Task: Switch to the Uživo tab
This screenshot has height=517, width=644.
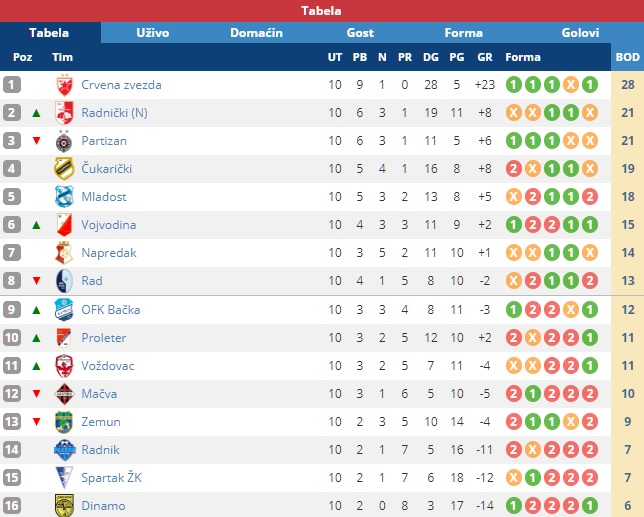Action: 153,33
